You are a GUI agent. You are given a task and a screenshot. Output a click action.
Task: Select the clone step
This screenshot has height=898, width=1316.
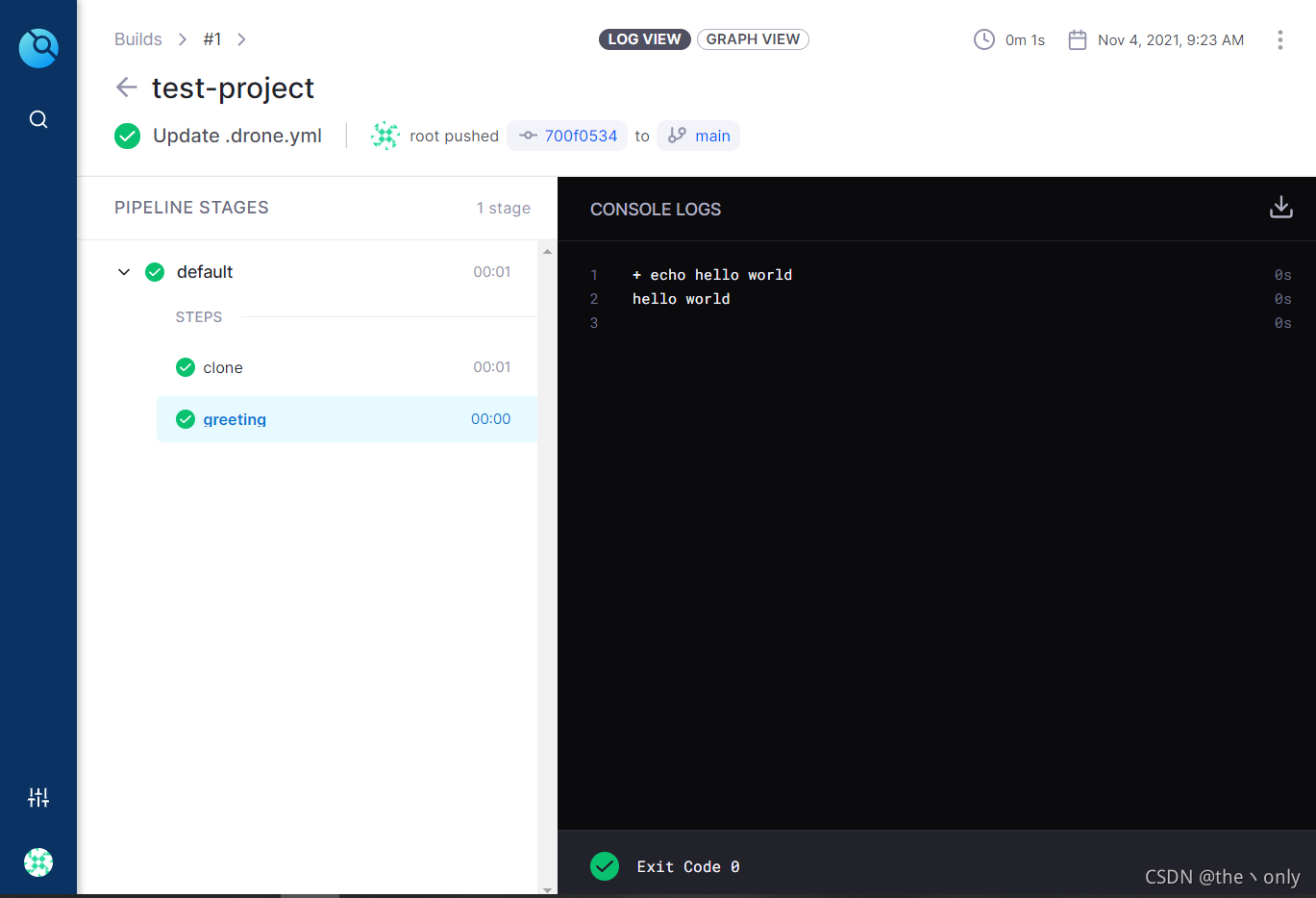click(x=347, y=367)
